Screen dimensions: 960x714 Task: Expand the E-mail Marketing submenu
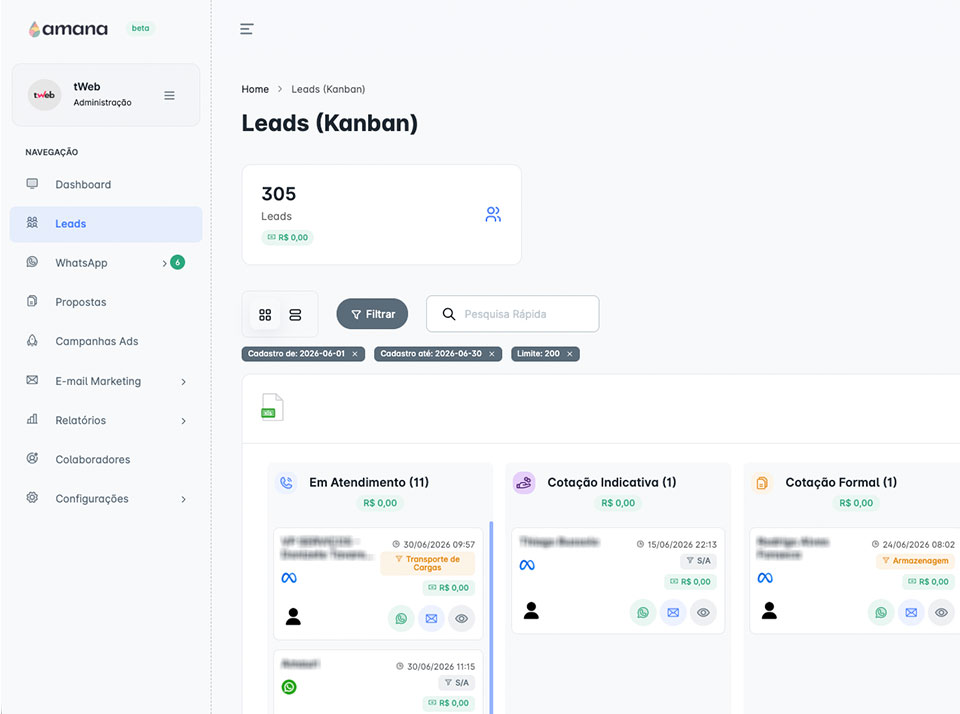pos(184,381)
